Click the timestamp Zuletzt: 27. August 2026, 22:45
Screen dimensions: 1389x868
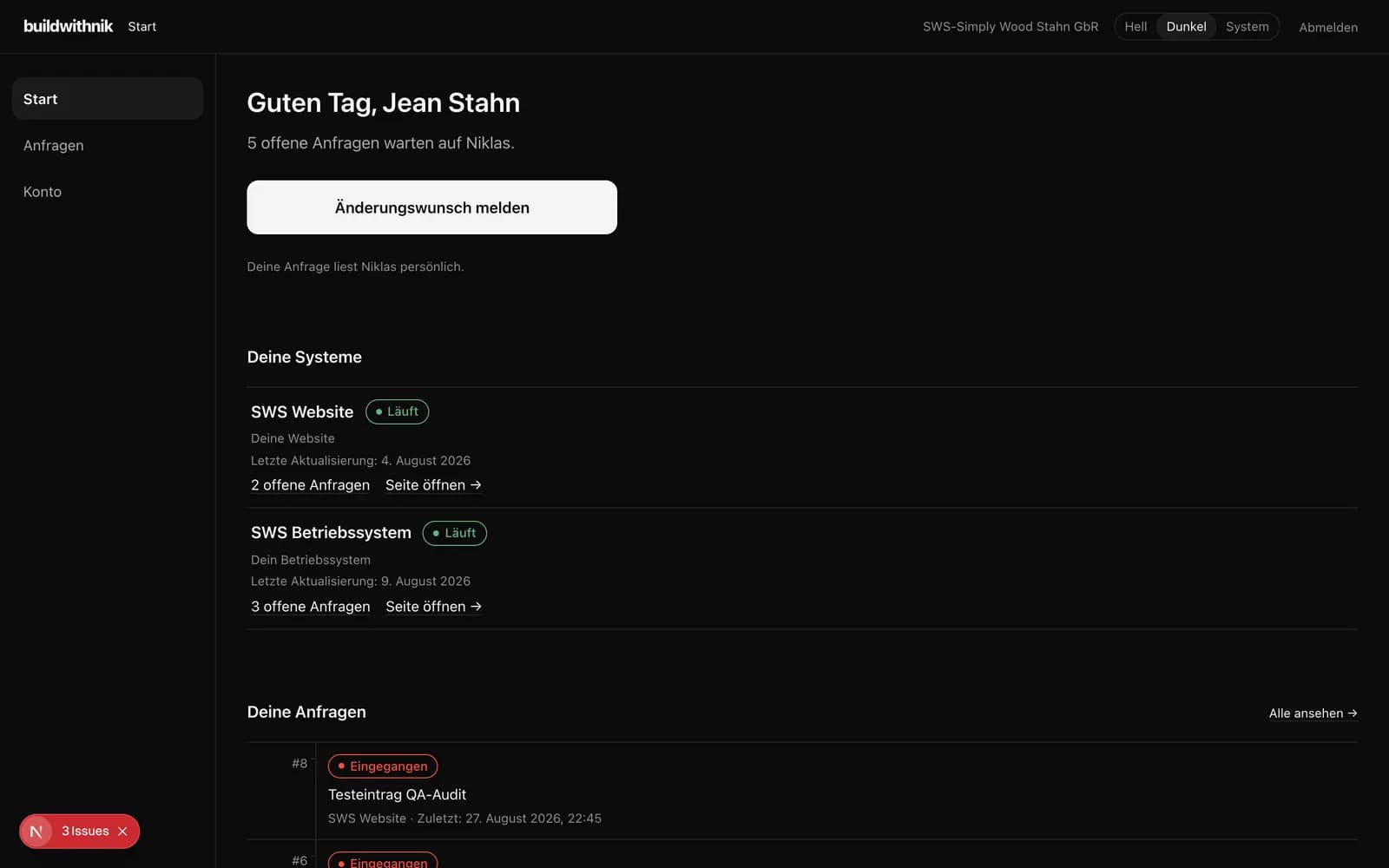click(510, 819)
